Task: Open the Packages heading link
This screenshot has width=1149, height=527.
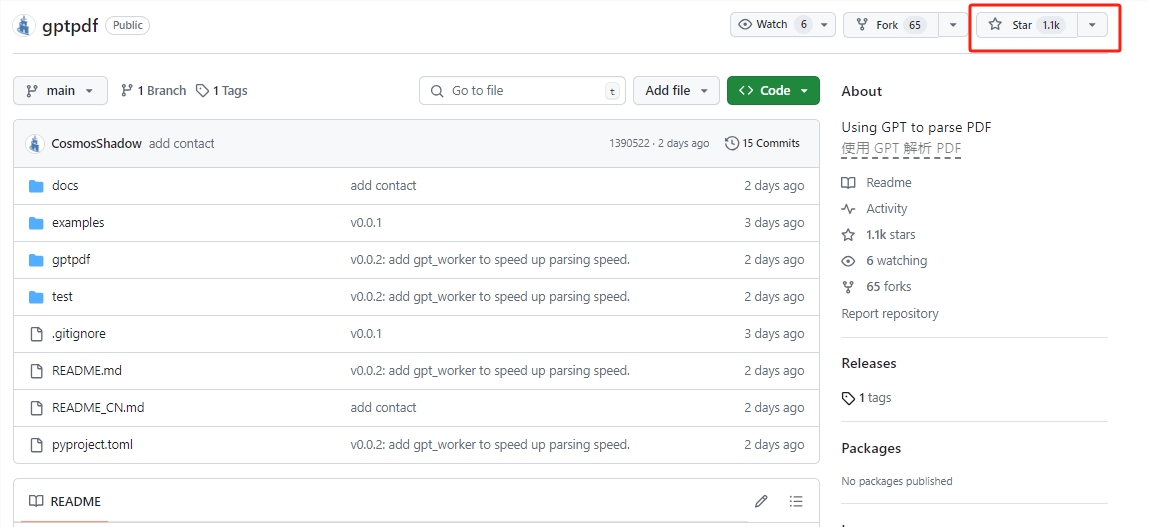Action: coord(871,449)
